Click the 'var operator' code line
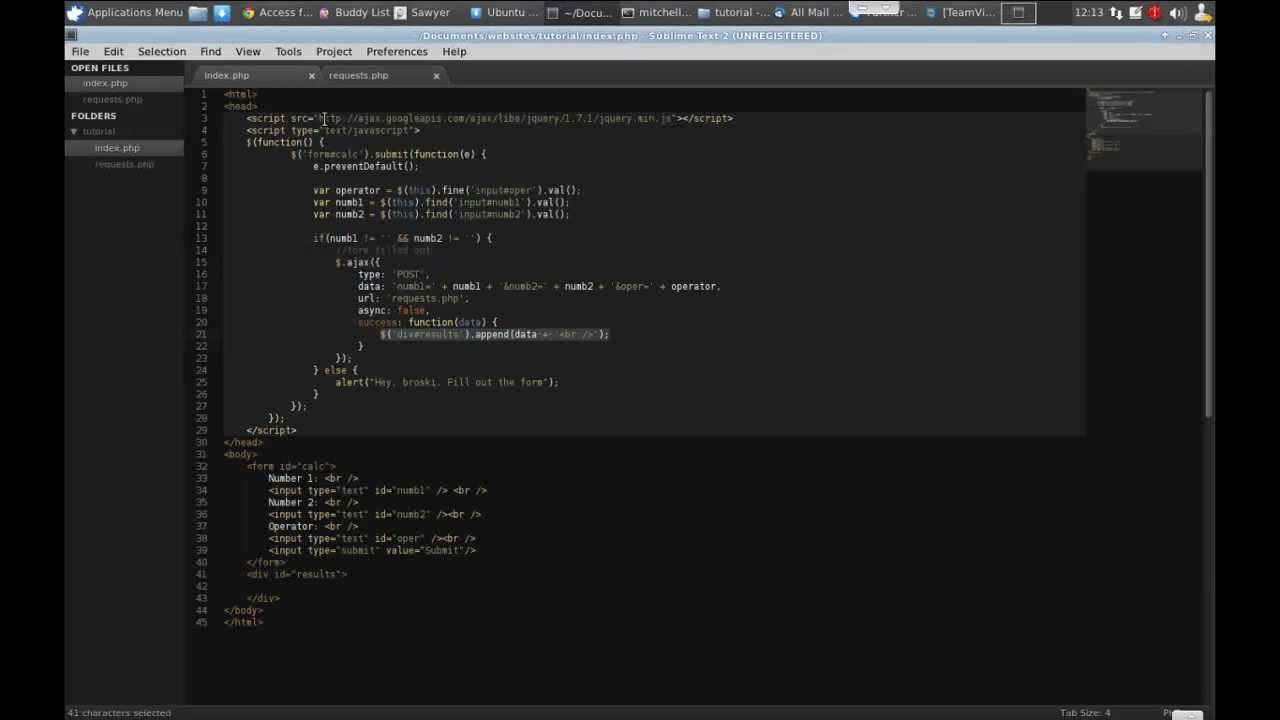1280x720 pixels. 446,190
